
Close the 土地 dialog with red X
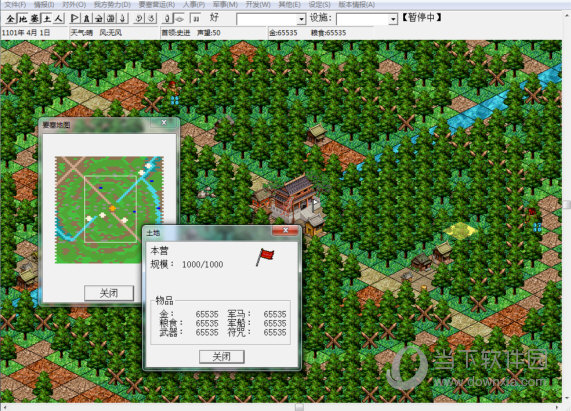(286, 230)
